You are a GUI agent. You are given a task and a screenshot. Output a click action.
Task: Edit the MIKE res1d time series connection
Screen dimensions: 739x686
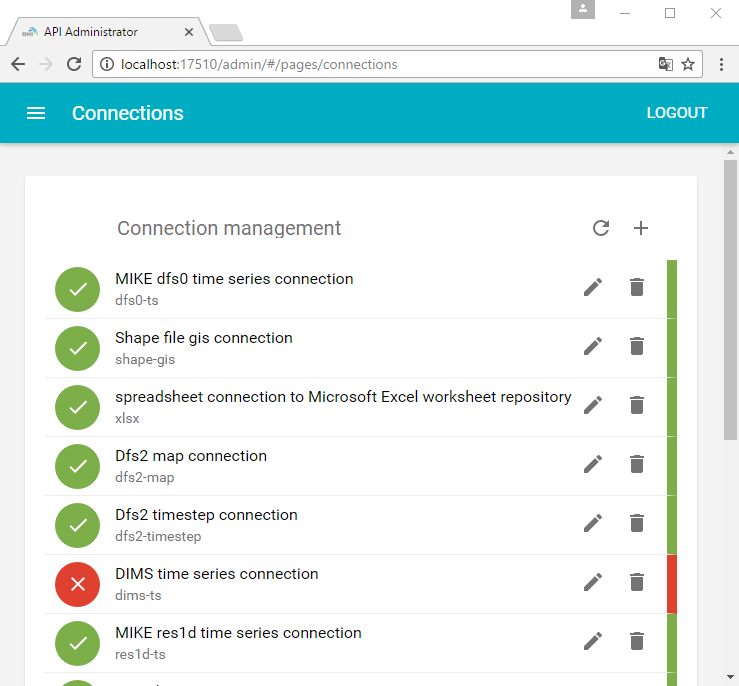click(x=593, y=641)
